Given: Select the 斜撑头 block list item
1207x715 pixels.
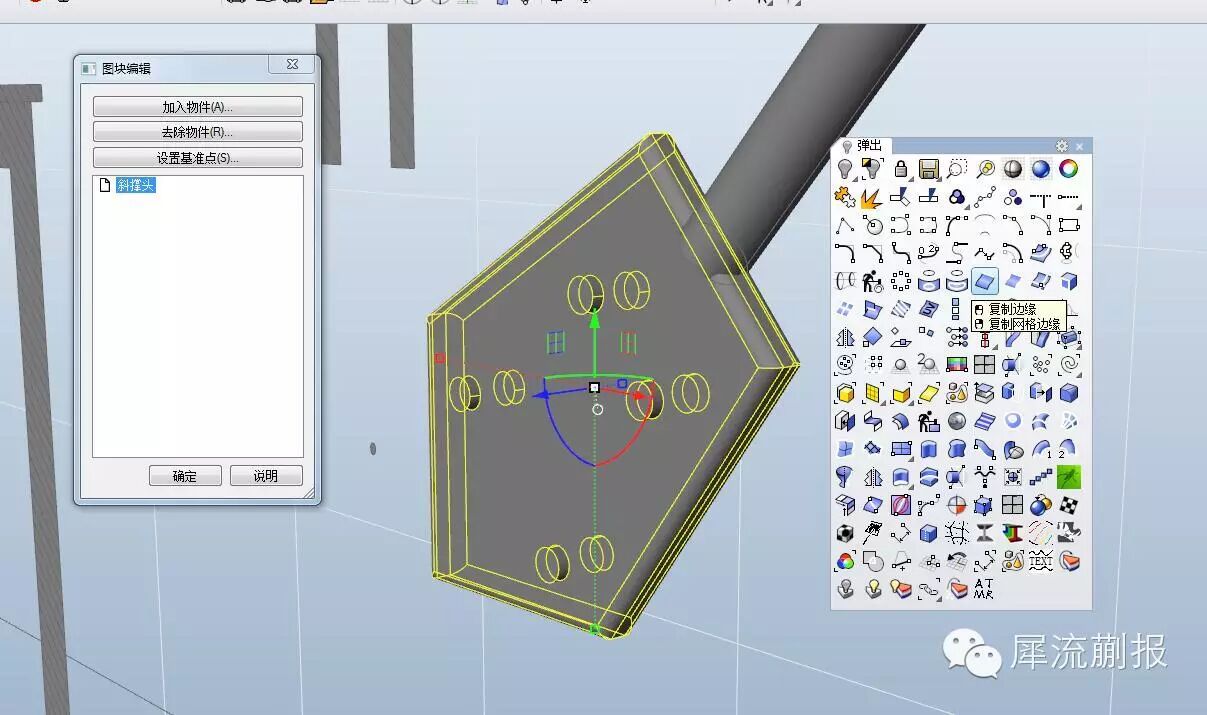Looking at the screenshot, I should [136, 186].
